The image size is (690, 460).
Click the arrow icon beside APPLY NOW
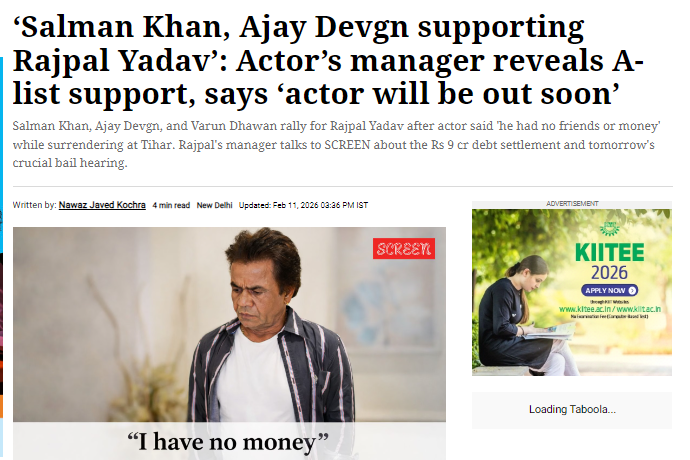pyautogui.click(x=632, y=290)
